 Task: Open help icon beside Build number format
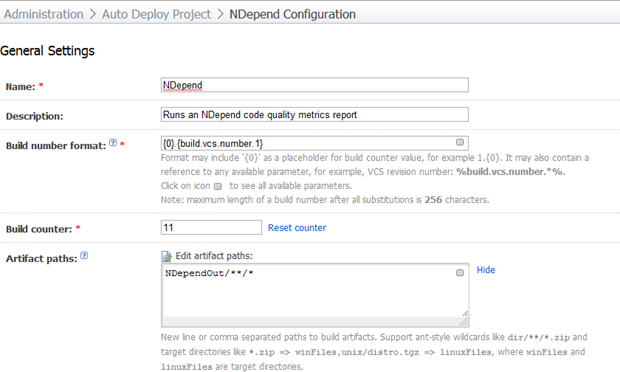point(113,143)
